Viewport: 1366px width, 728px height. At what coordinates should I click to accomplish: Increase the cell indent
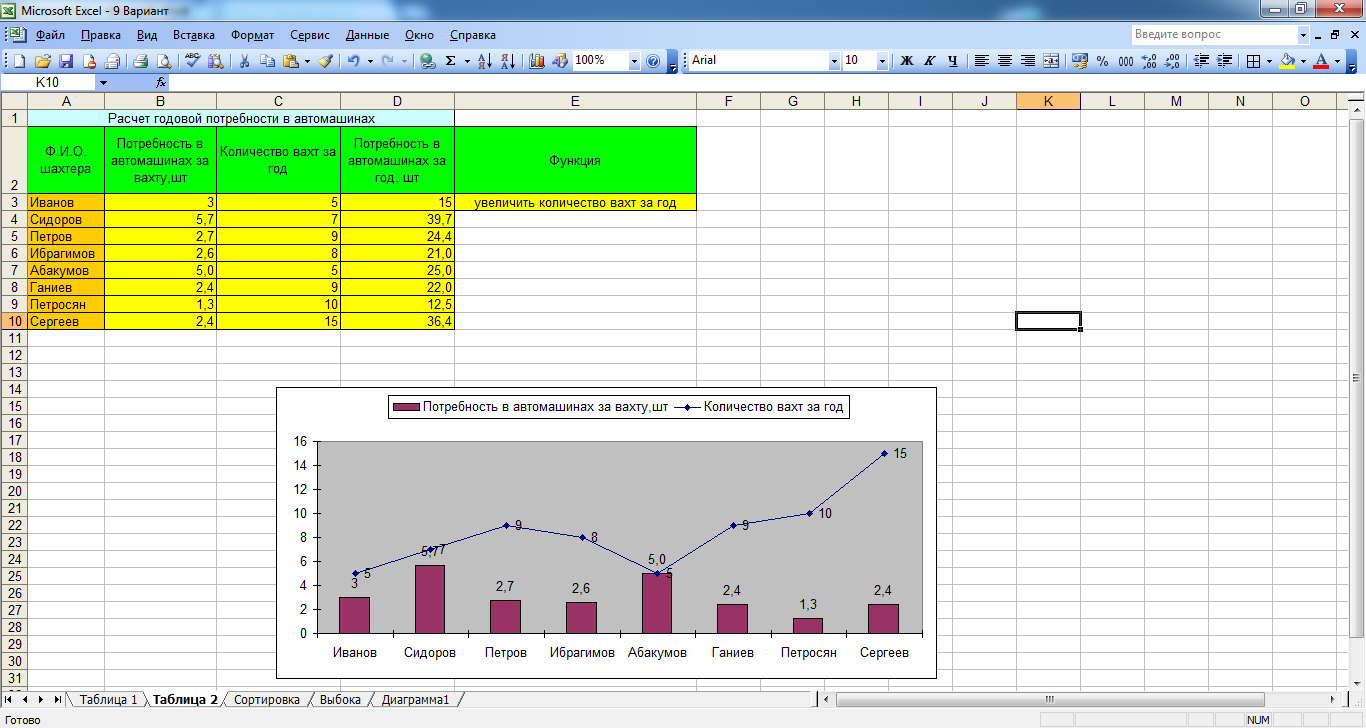(x=1223, y=61)
